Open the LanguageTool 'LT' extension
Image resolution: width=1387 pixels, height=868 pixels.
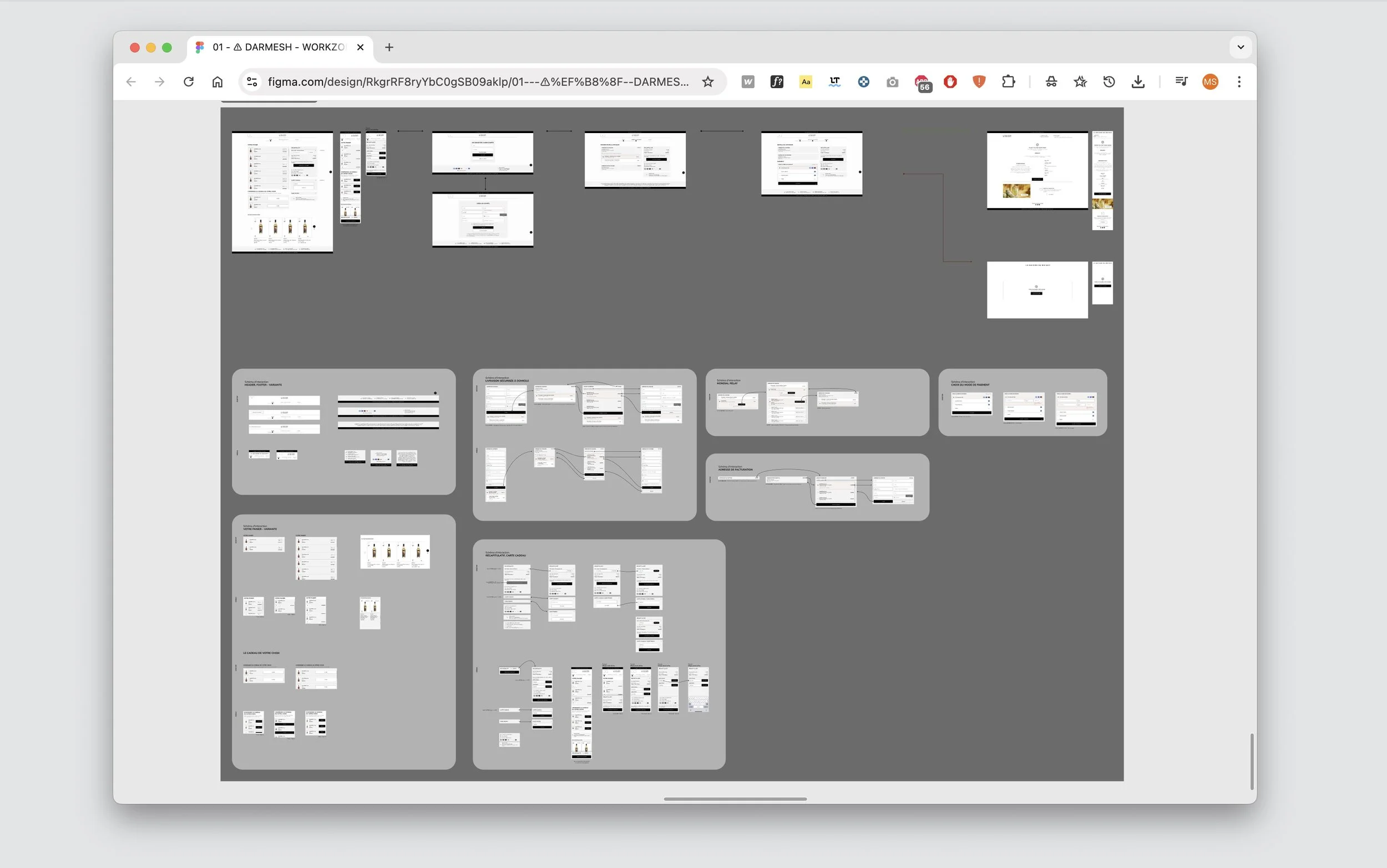(x=835, y=82)
